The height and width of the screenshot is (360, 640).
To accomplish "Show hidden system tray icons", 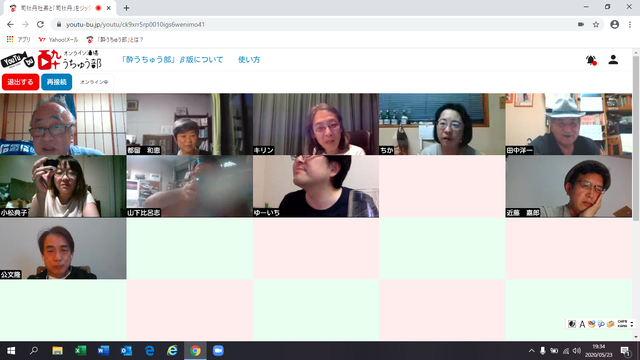I will tap(531, 351).
